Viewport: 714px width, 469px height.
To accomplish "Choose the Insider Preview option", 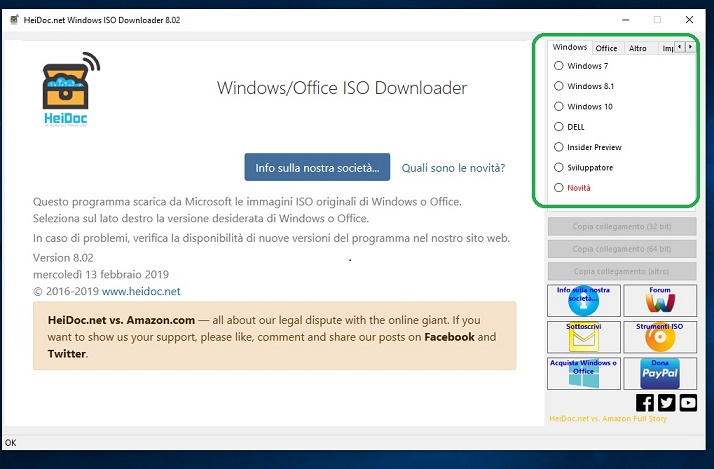I will tap(558, 147).
